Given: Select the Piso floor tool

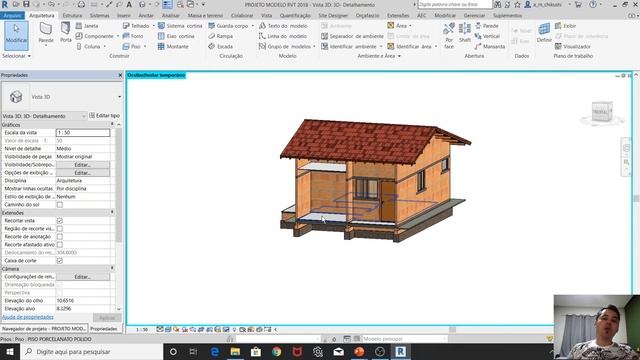Looking at the screenshot, I should [x=132, y=47].
